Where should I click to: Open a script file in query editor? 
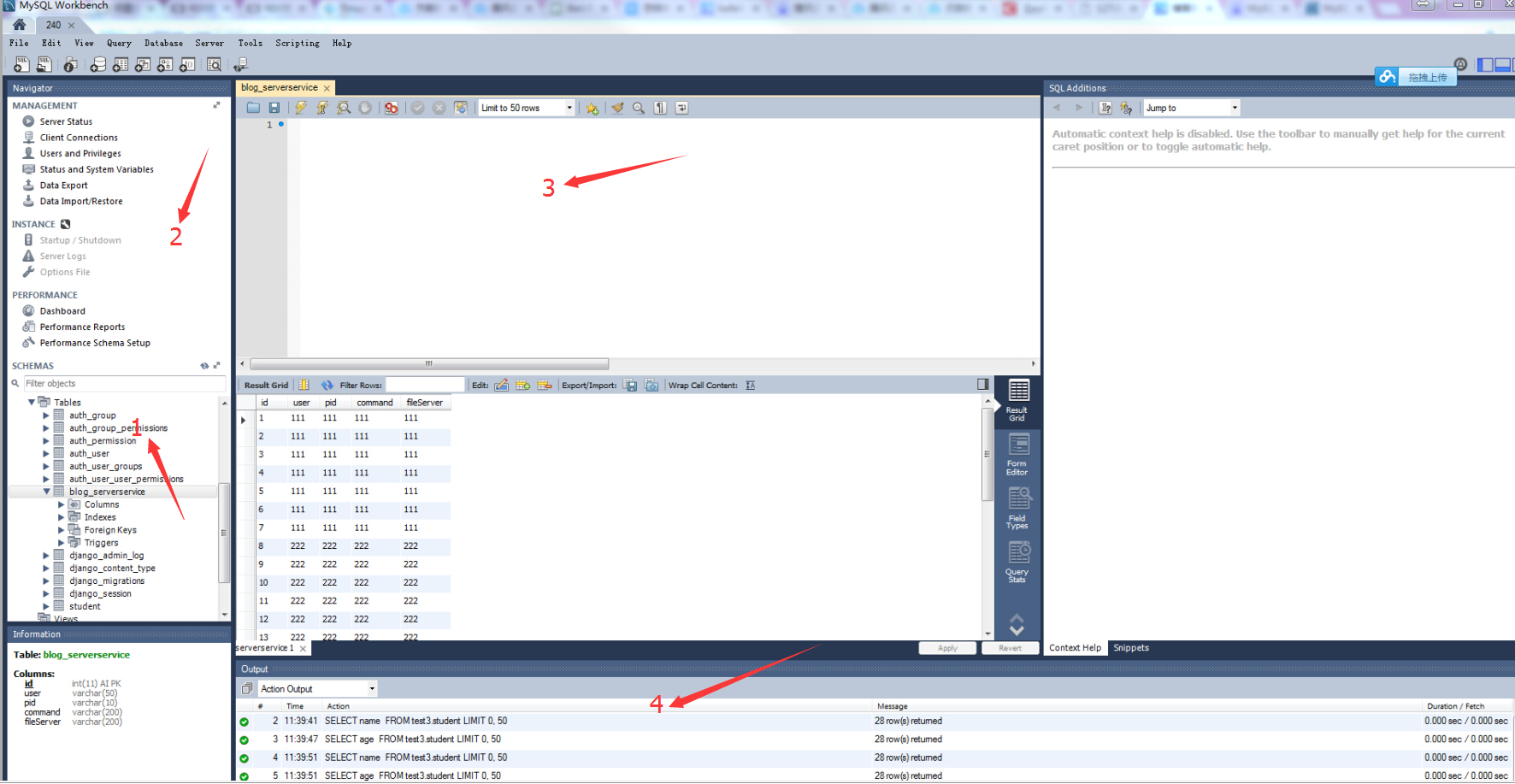pos(253,108)
